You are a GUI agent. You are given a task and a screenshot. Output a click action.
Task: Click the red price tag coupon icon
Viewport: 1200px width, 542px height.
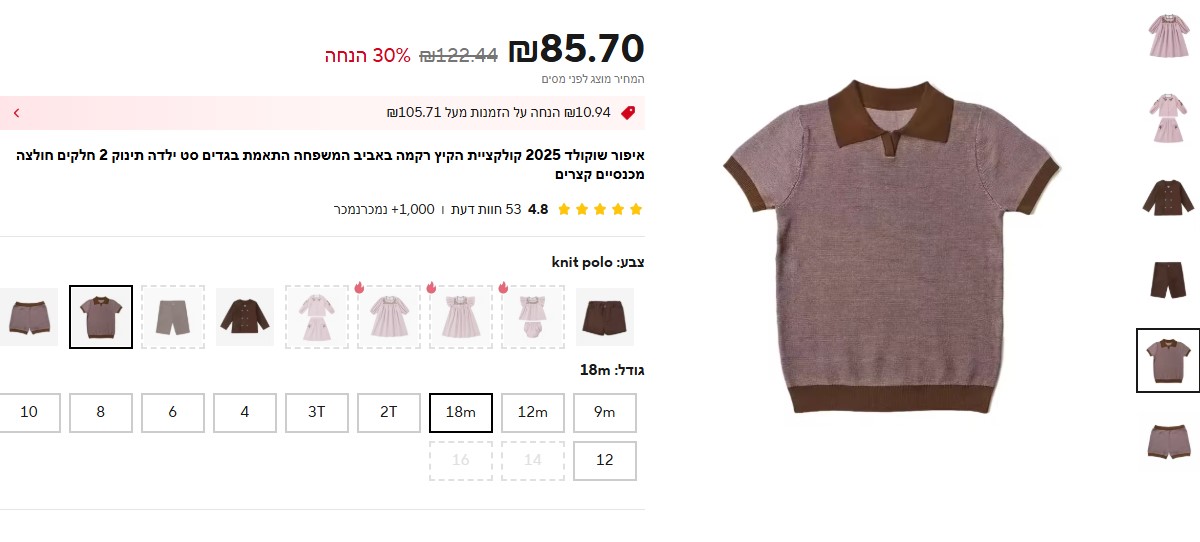628,113
